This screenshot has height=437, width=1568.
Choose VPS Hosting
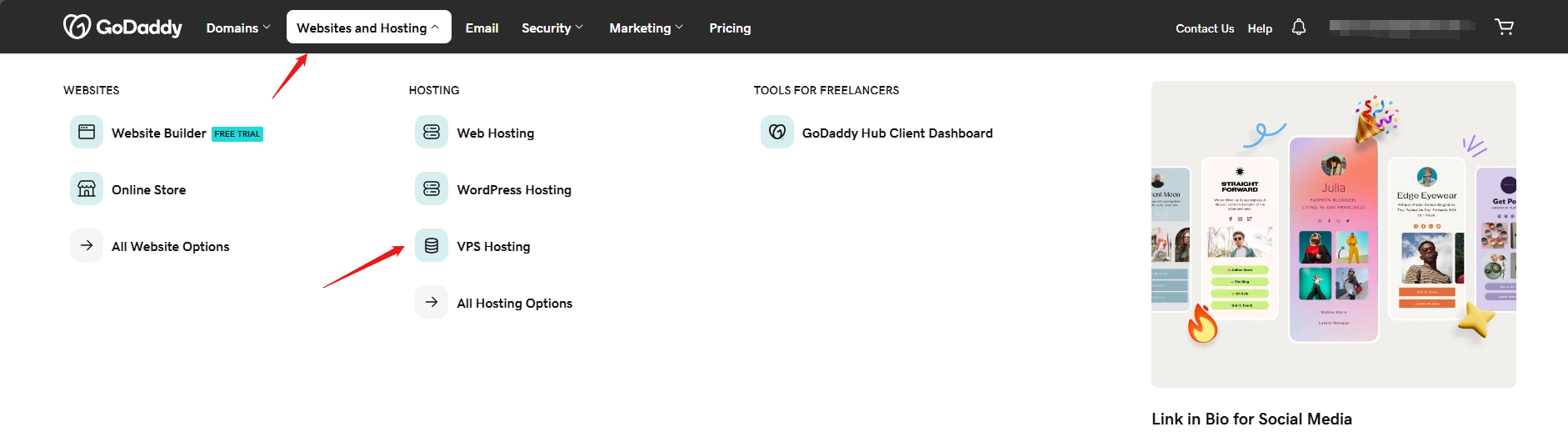click(493, 246)
